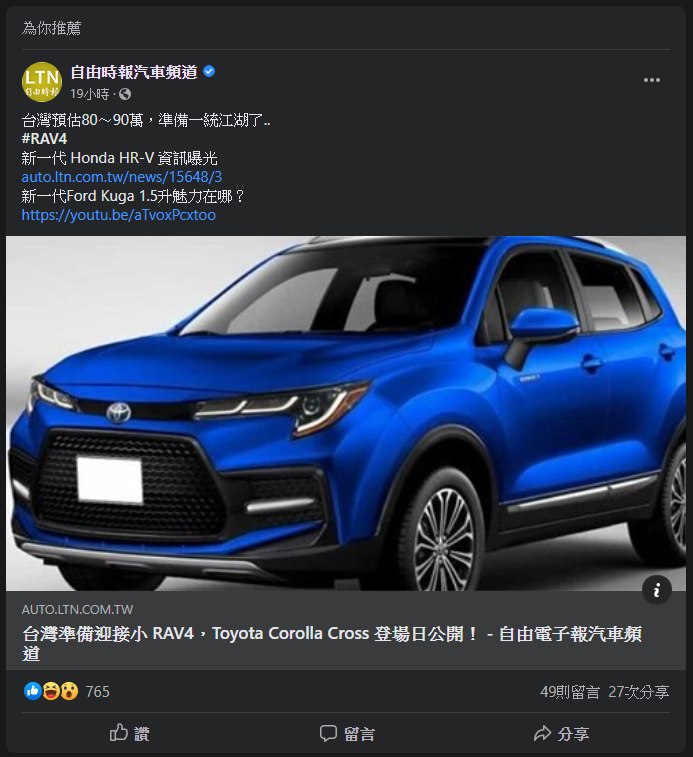
Task: Open the 自由時報汽車頻道 page name
Action: click(x=134, y=72)
